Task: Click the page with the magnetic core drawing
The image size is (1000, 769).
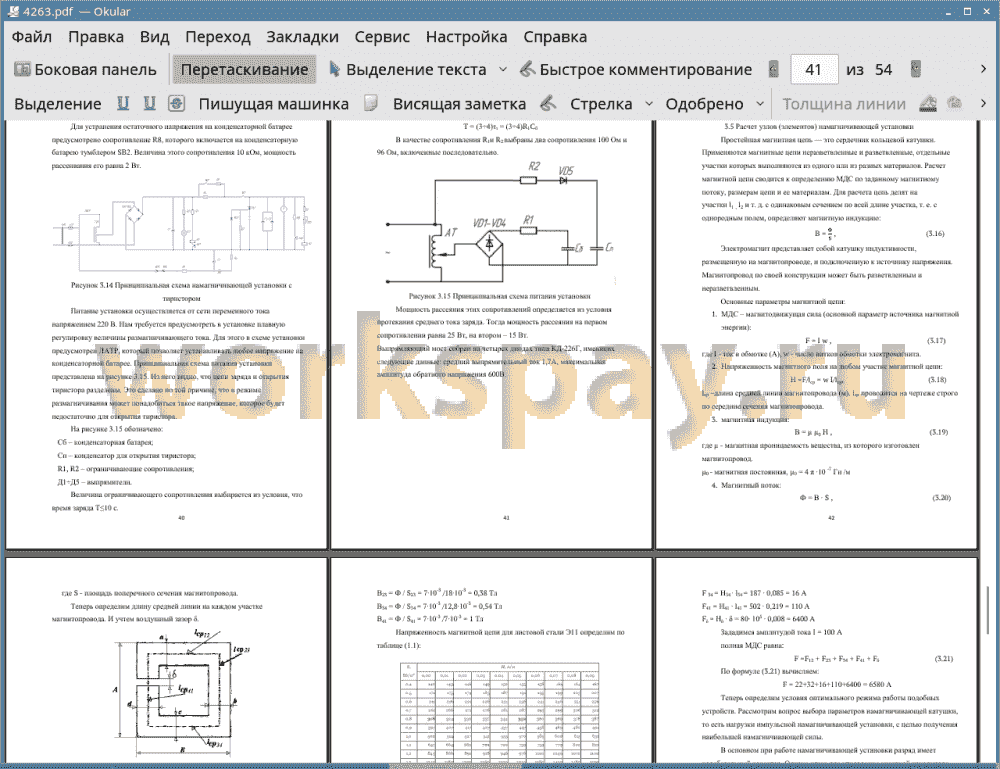Action: coord(166,661)
